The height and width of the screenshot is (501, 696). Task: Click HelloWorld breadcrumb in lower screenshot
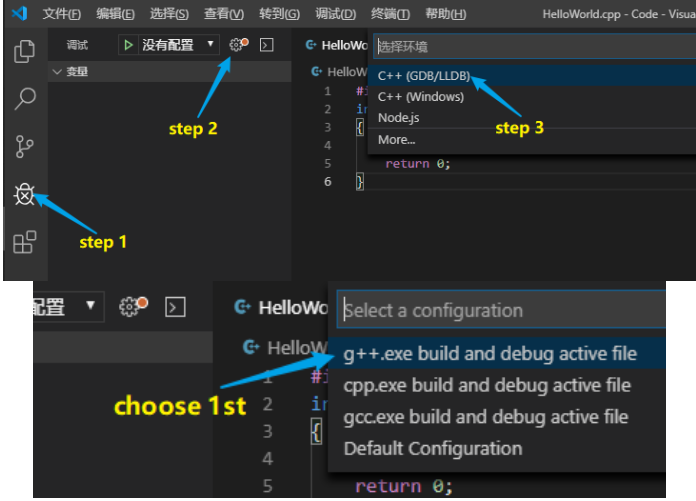[x=285, y=347]
